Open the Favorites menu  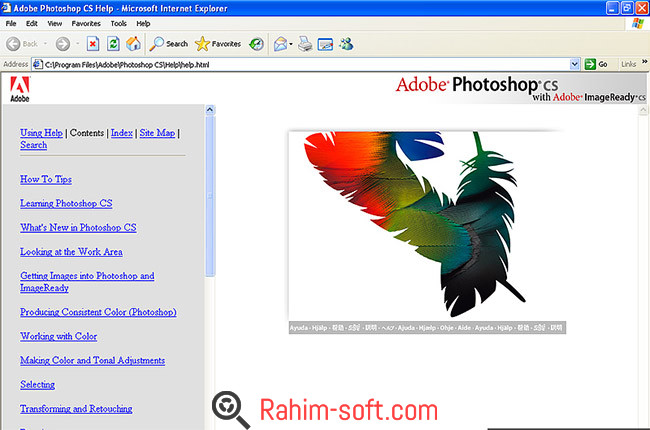click(86, 24)
